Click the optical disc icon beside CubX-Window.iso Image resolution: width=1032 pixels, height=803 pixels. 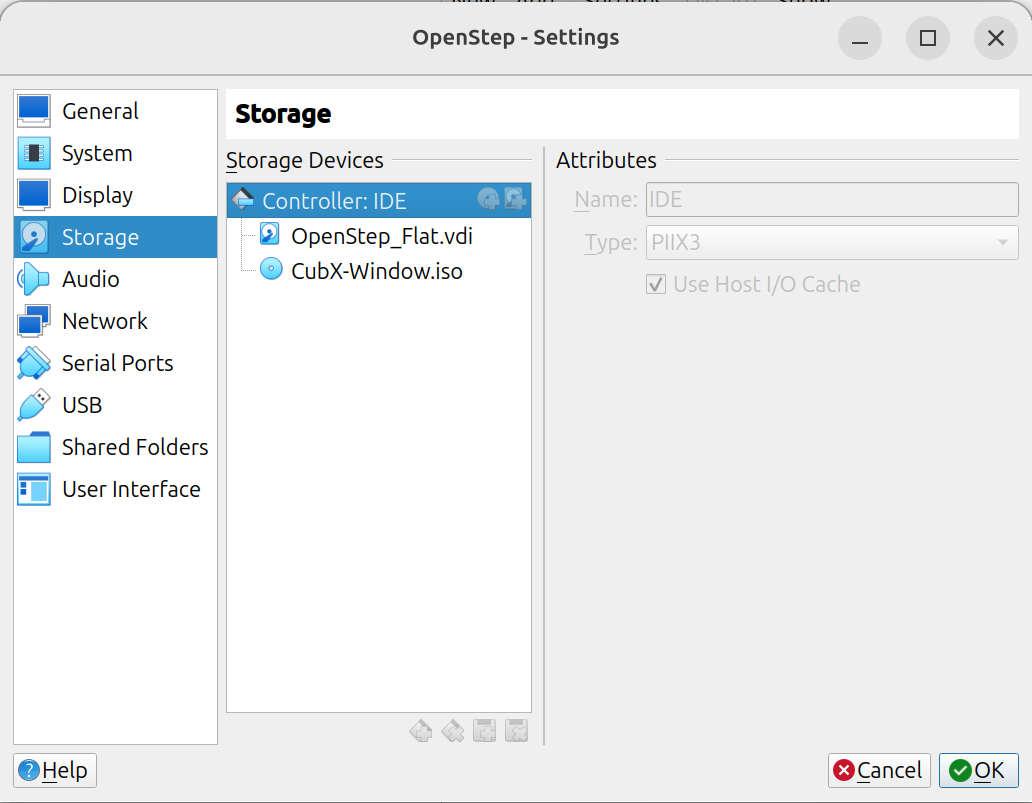(x=270, y=270)
